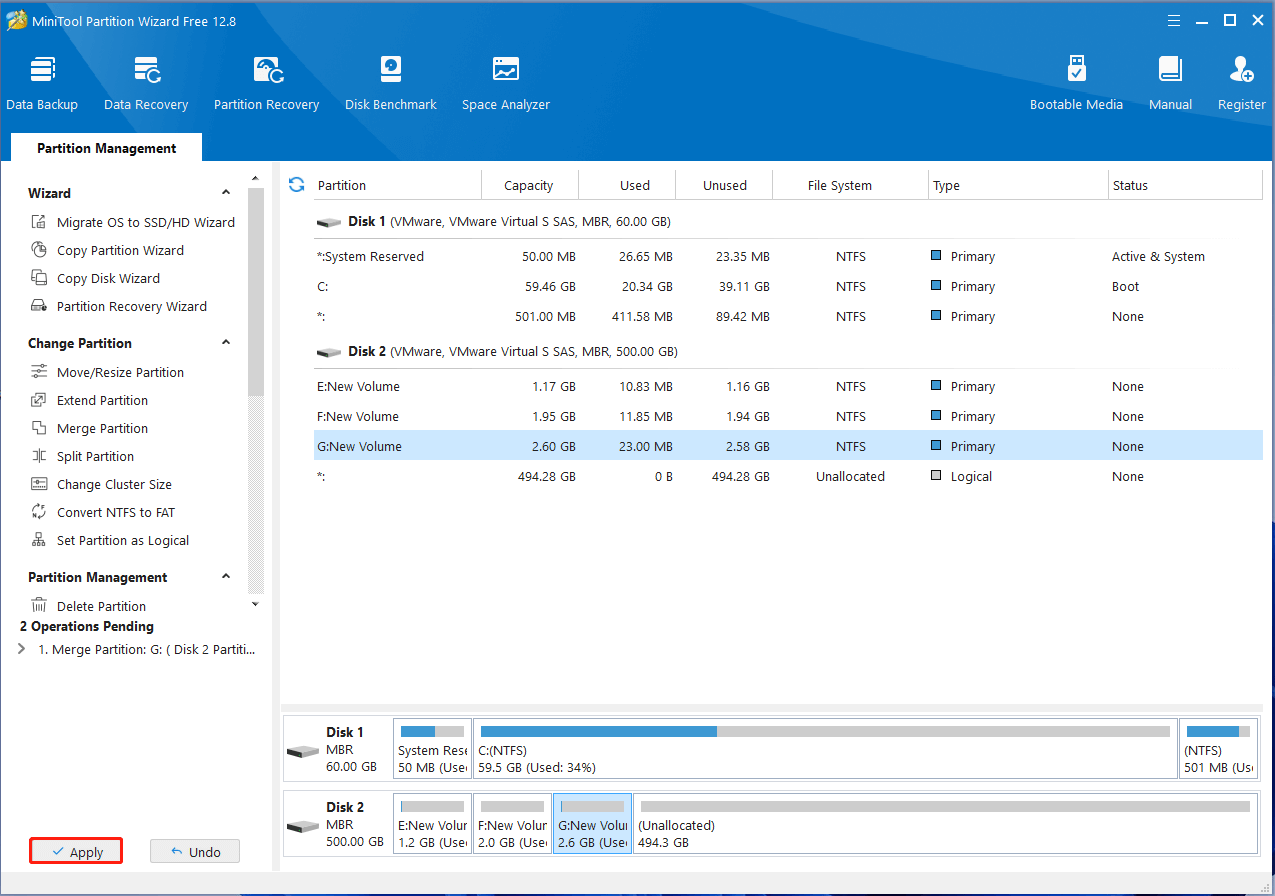This screenshot has width=1275, height=896.
Task: Select G:New Volume block in disk map
Action: (592, 824)
